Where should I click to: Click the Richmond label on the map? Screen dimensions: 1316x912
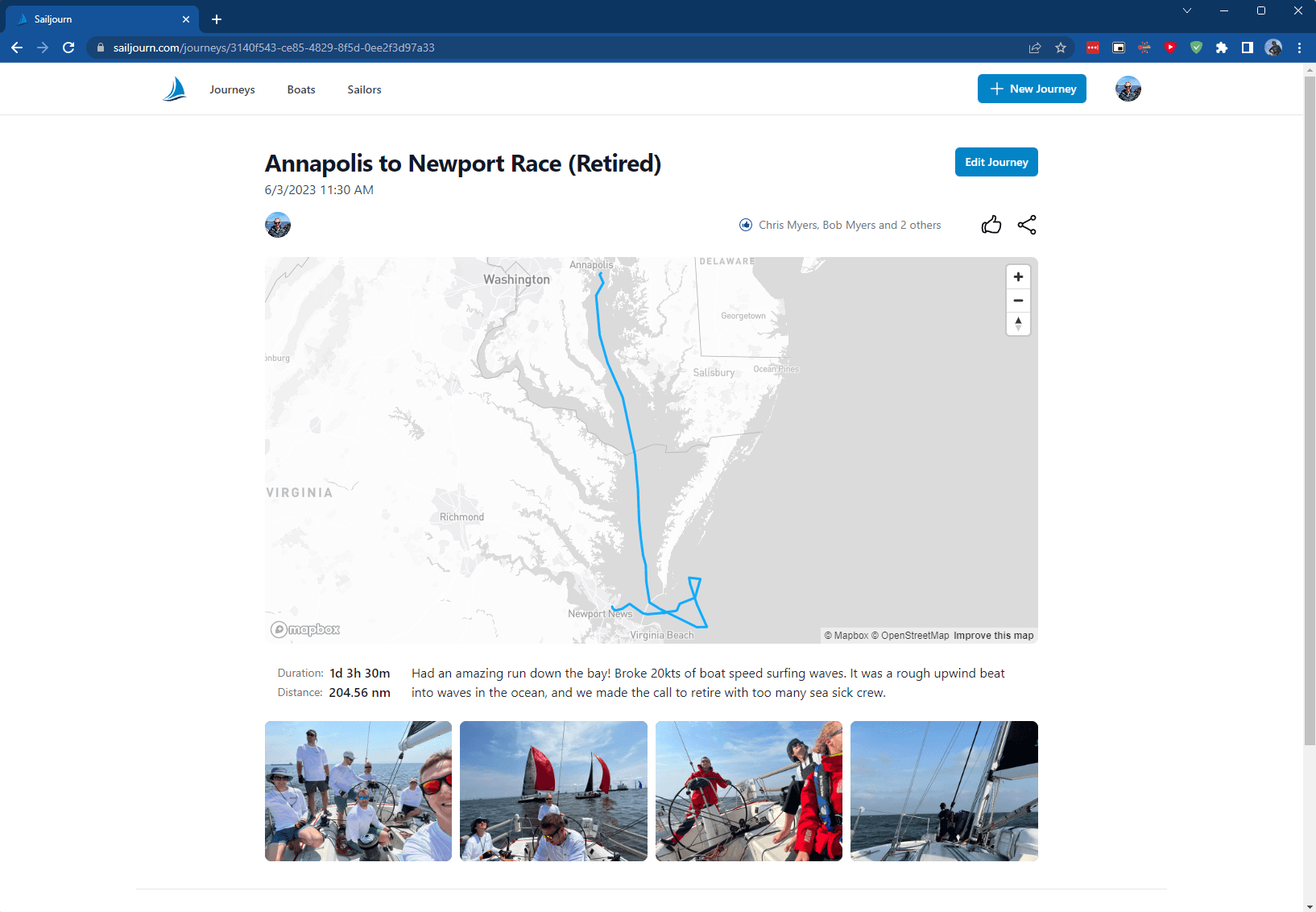[x=461, y=517]
